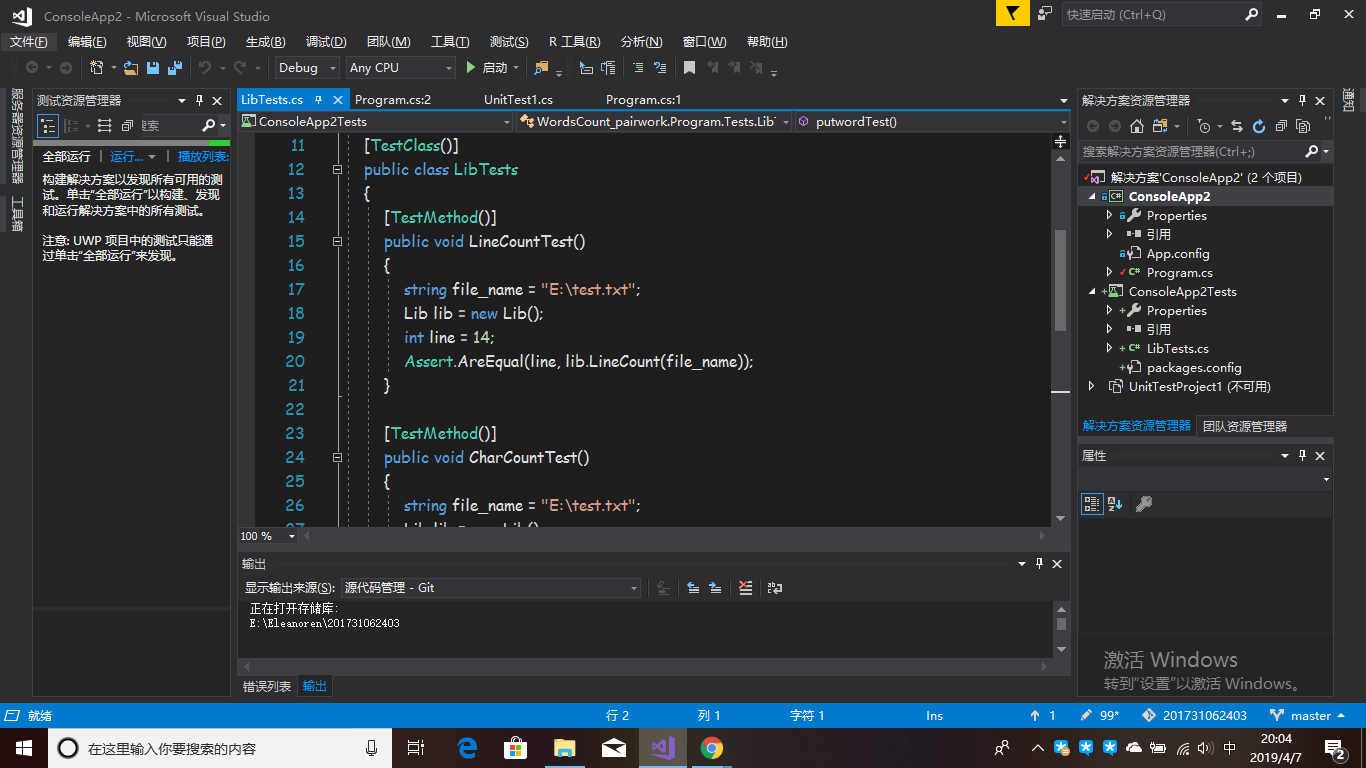
Task: Click the Alphabetical sort icon in Properties panel
Action: pyautogui.click(x=1116, y=504)
